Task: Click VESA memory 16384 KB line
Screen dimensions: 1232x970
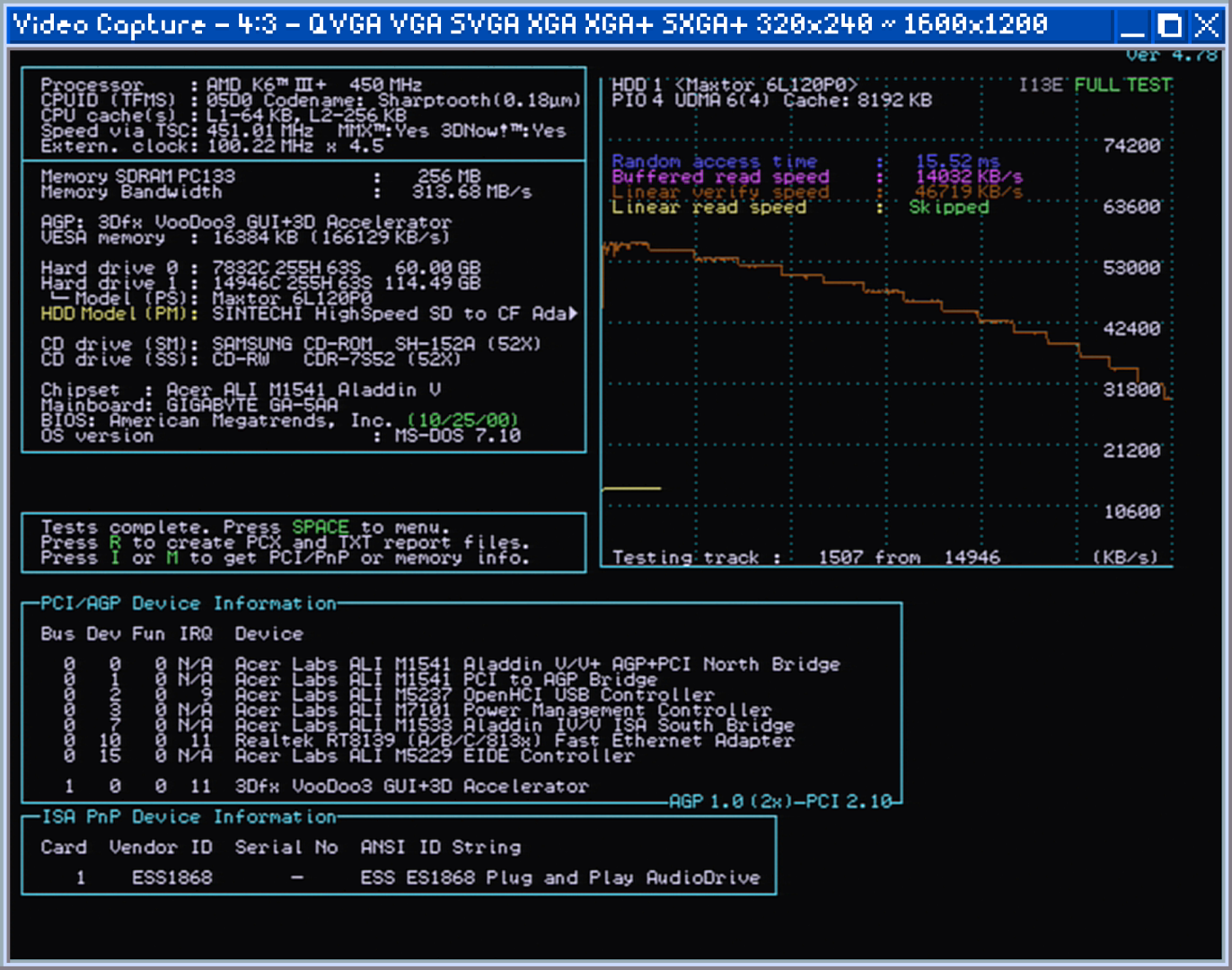Action: pyautogui.click(x=245, y=237)
